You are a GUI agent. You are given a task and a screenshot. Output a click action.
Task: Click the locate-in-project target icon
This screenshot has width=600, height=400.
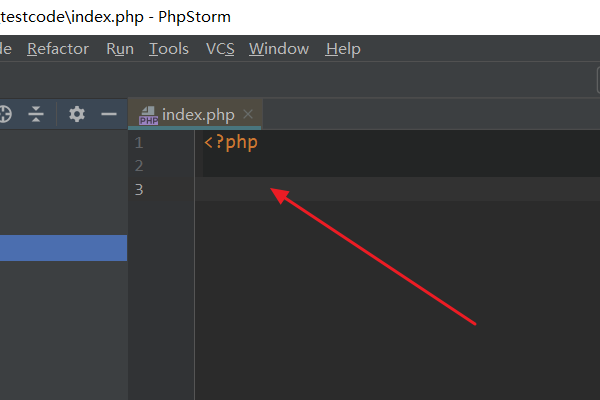(3, 114)
